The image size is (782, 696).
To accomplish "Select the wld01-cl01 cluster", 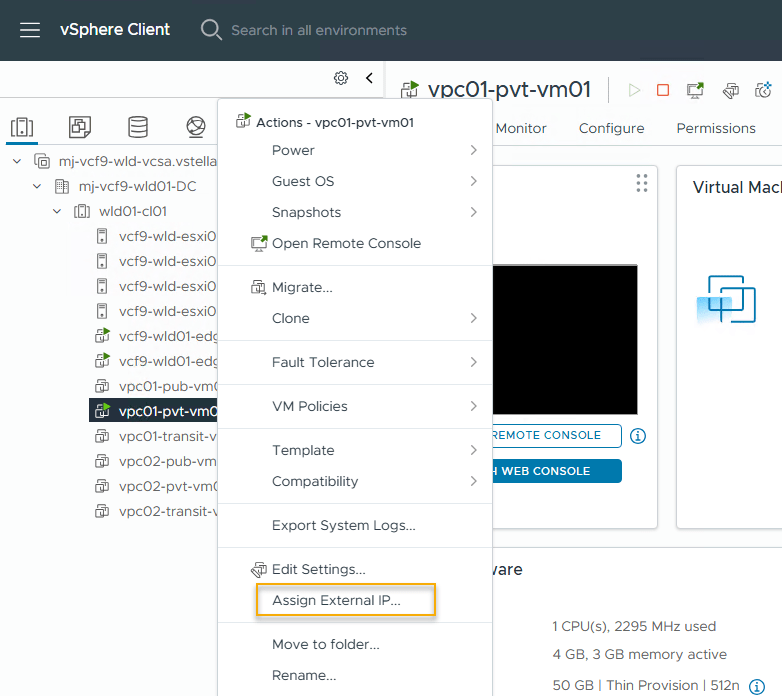I will click(133, 211).
